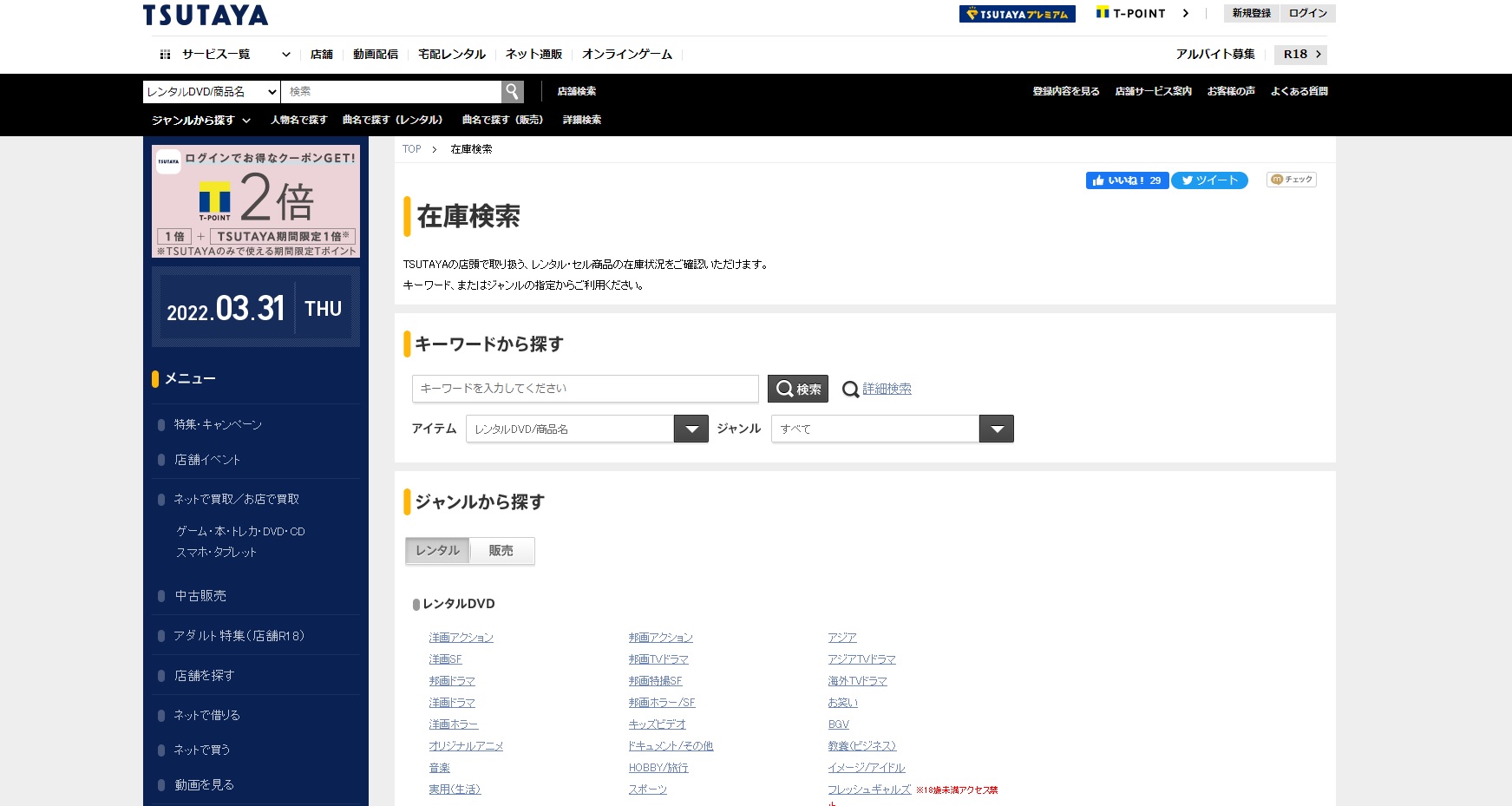Click the アルバイト募集 link
This screenshot has height=806, width=1512.
[x=1215, y=54]
